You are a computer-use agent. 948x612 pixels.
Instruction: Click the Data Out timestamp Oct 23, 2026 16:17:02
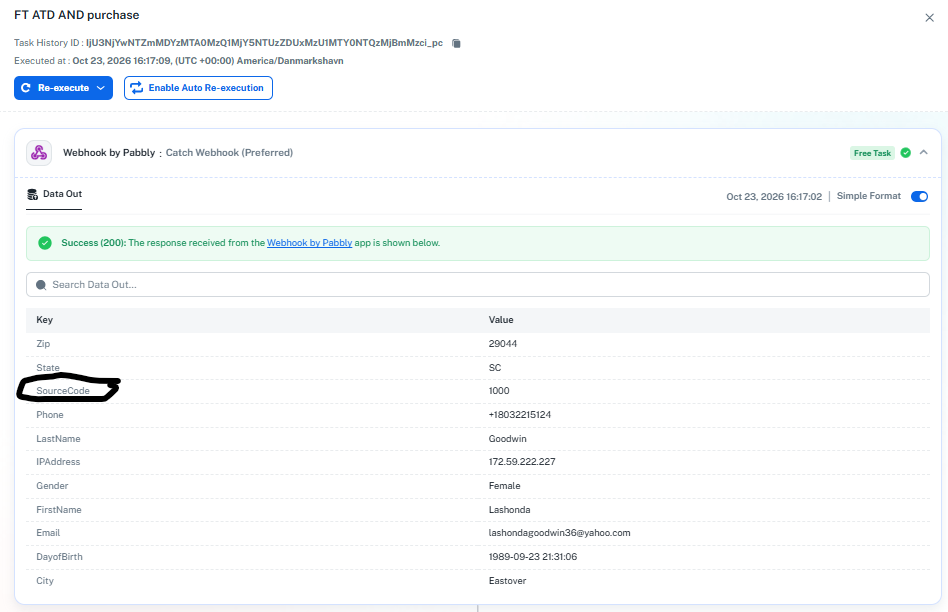click(774, 197)
